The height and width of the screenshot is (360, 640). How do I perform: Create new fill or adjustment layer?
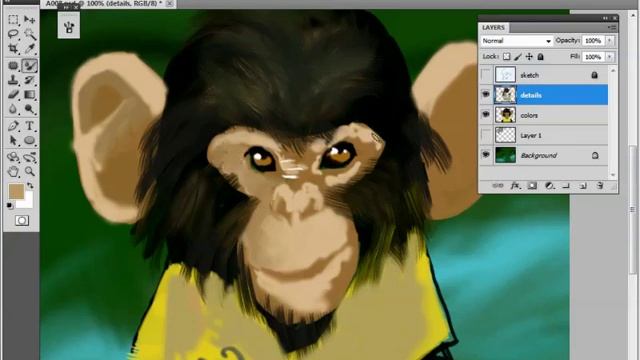click(x=549, y=186)
